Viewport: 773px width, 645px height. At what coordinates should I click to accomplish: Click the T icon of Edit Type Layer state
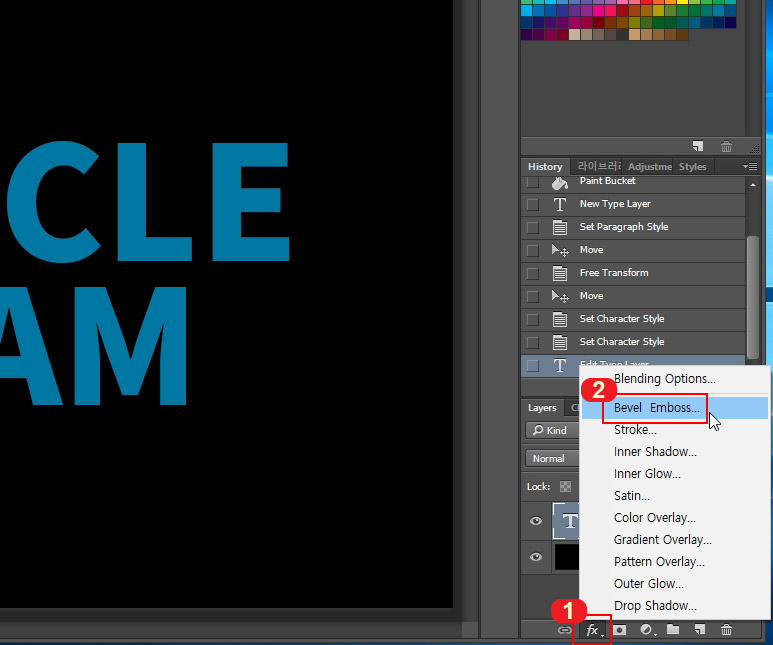click(560, 365)
